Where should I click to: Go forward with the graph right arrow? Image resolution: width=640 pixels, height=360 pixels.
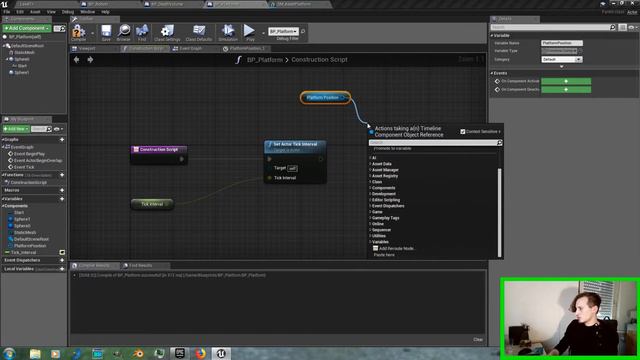[90, 60]
